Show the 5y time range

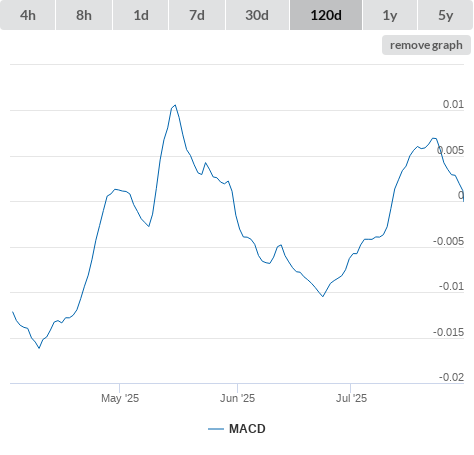click(x=446, y=15)
